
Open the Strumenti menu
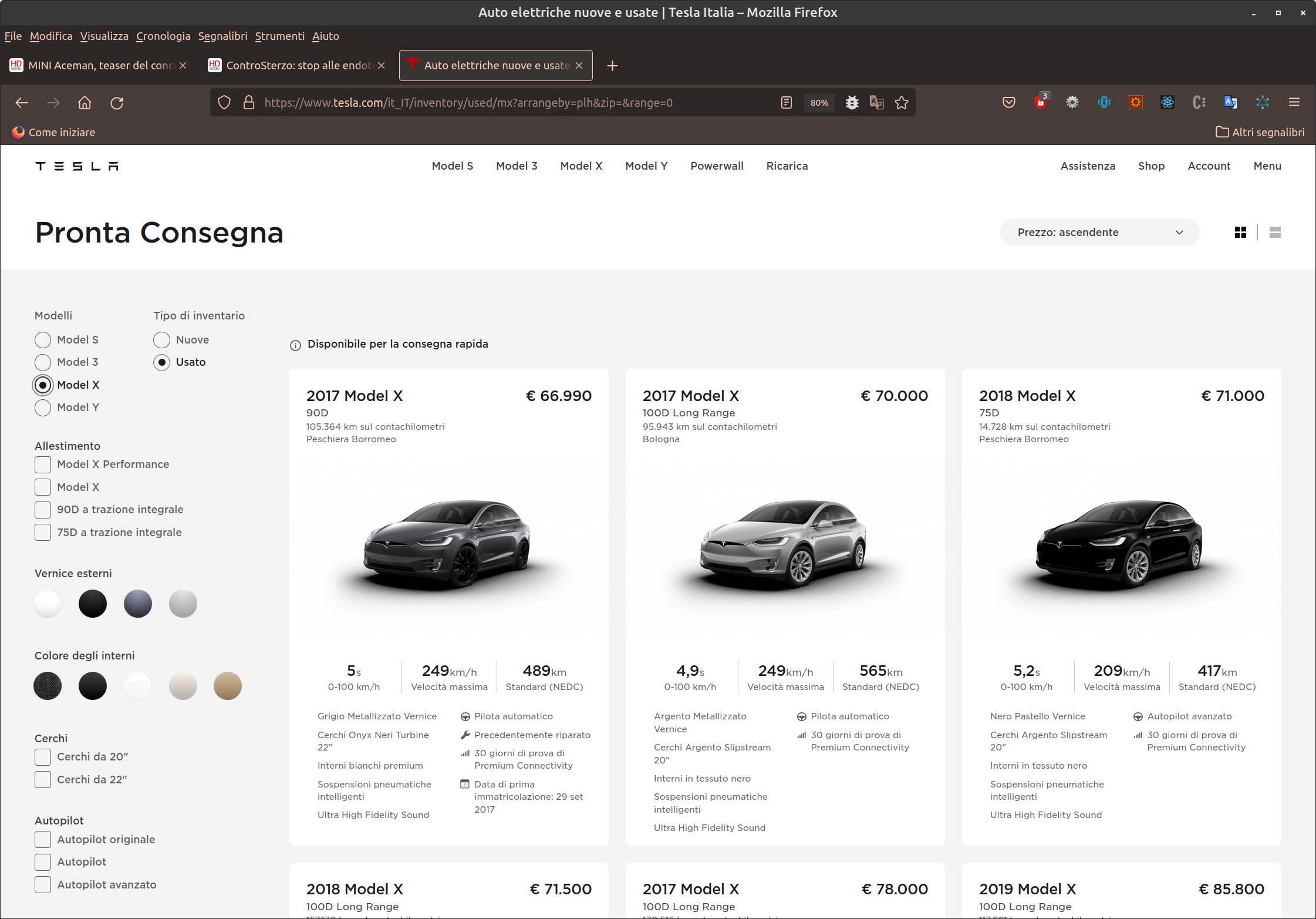[x=280, y=36]
